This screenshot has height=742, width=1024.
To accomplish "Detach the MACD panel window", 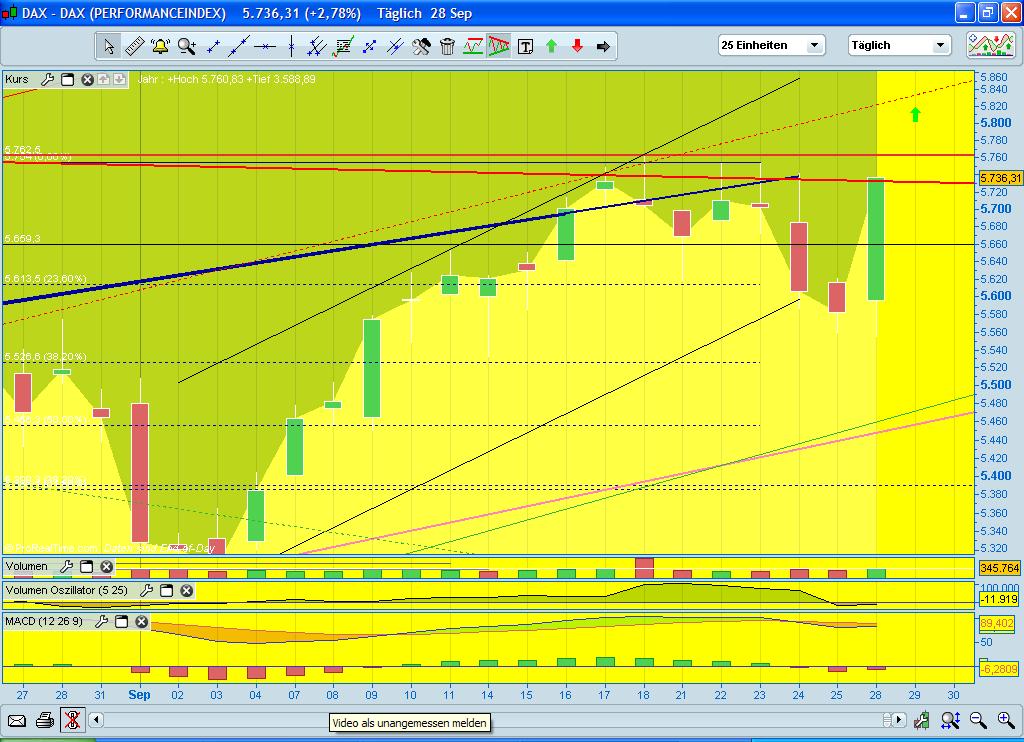I will pos(121,621).
